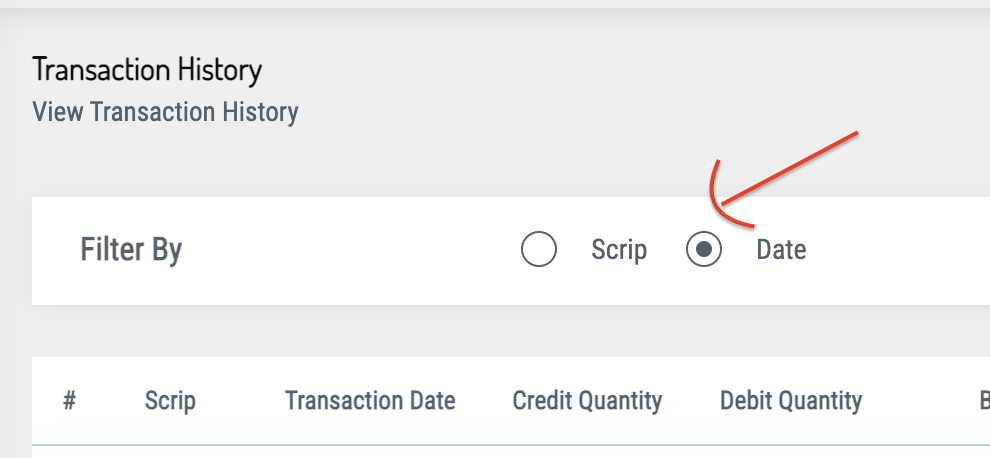
Task: Click the Date filter option label
Action: tap(781, 250)
